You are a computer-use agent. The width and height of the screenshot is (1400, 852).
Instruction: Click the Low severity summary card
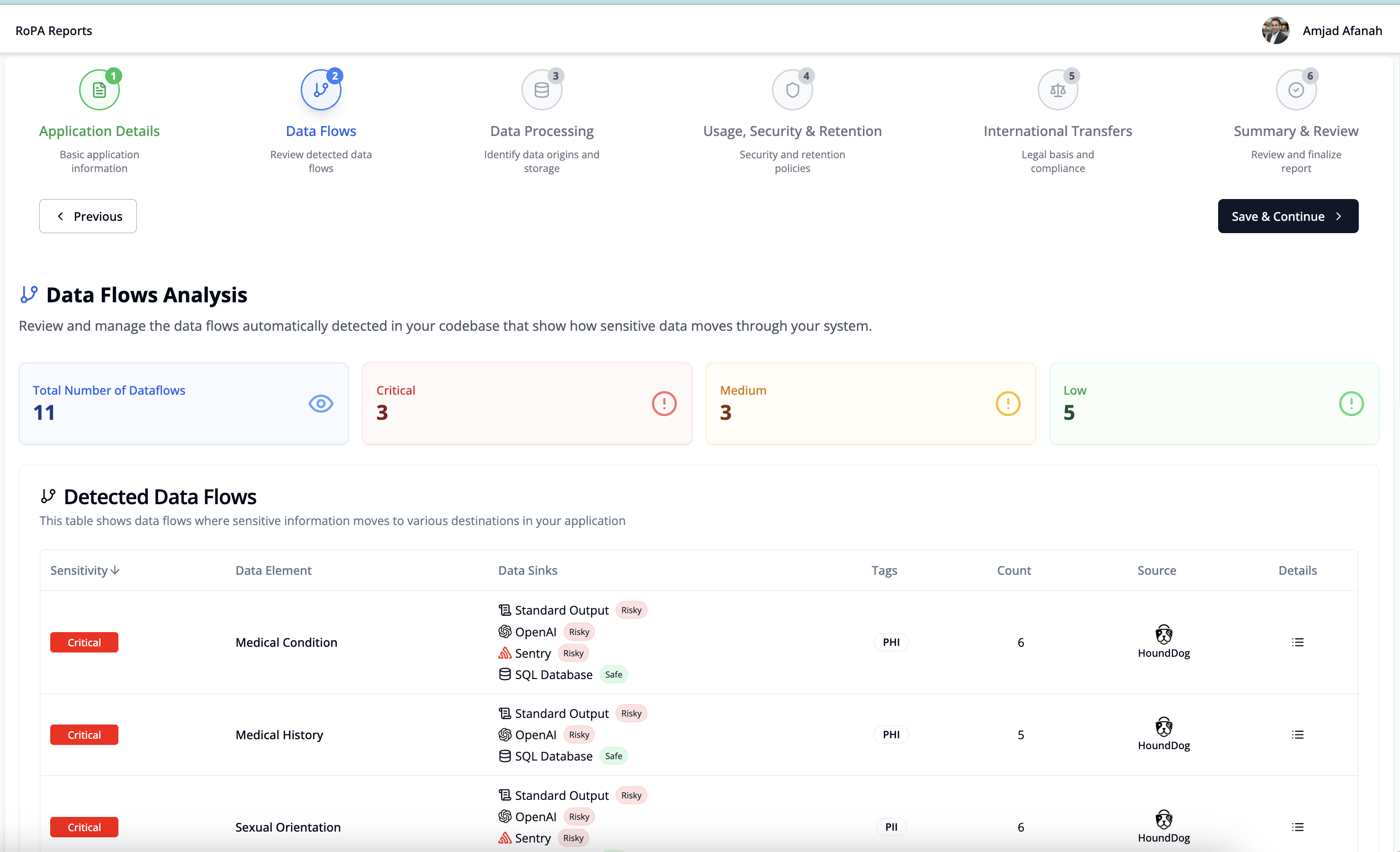[1213, 404]
